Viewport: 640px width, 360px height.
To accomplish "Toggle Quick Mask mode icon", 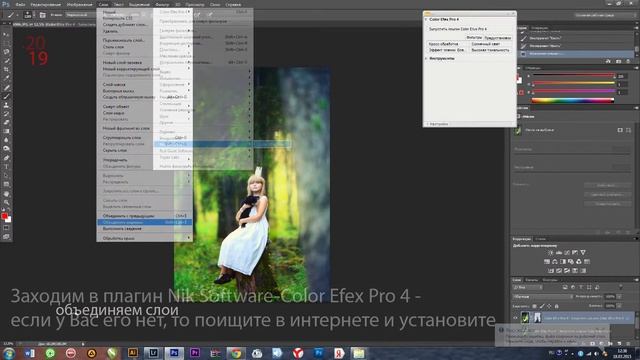I will point(6,228).
